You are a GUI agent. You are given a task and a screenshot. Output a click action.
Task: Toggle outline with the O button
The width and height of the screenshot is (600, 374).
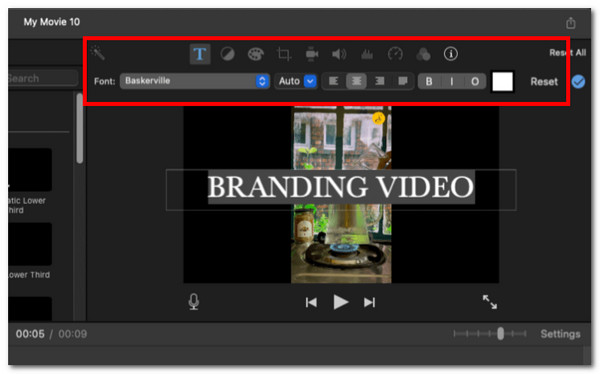click(x=475, y=82)
